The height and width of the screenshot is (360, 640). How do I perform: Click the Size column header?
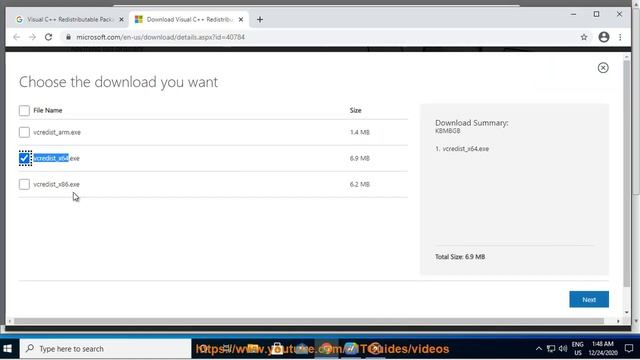pos(355,110)
